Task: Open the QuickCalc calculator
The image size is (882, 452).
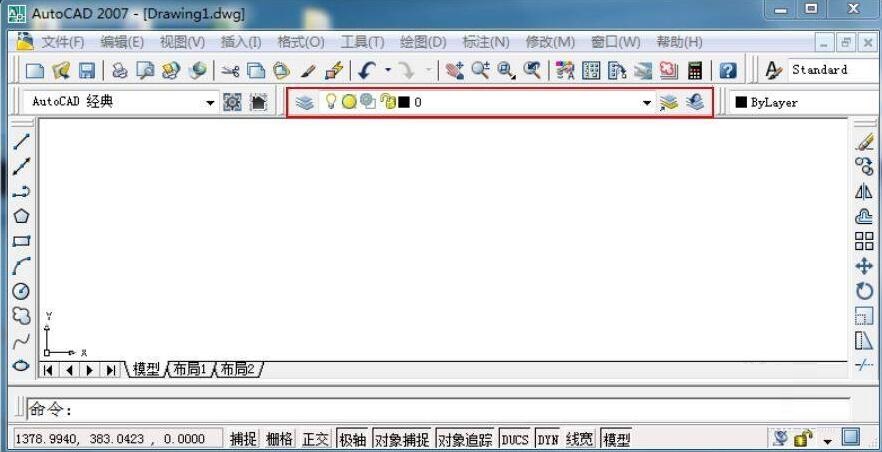Action: 695,70
